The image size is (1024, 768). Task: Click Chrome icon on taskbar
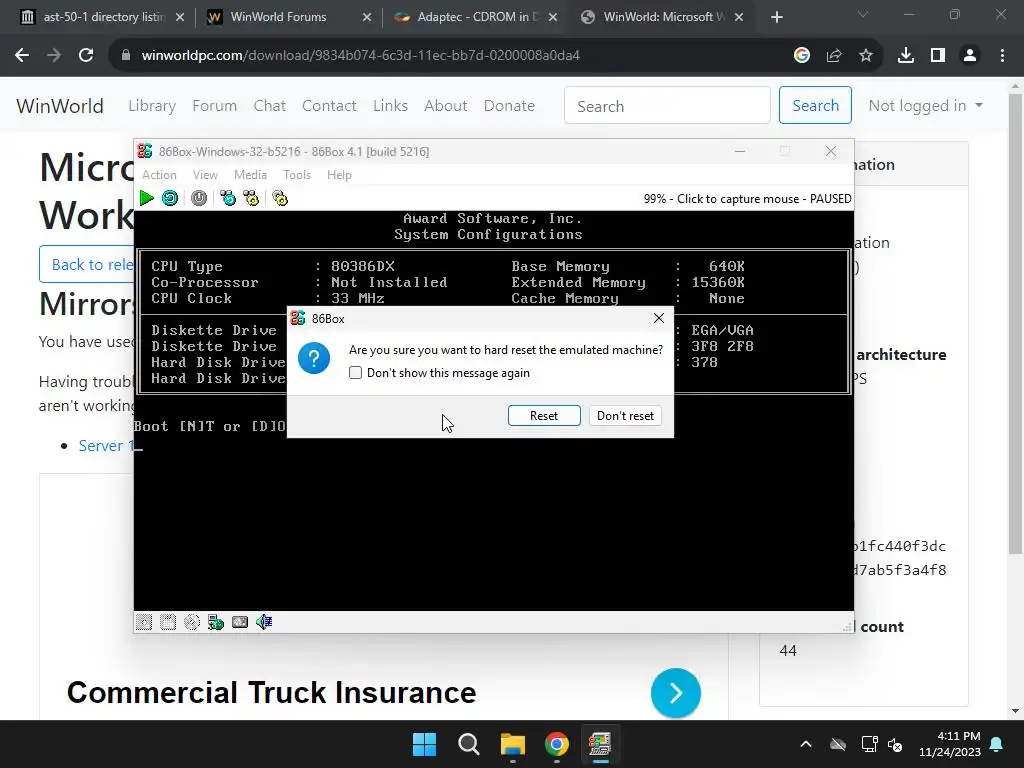[556, 744]
